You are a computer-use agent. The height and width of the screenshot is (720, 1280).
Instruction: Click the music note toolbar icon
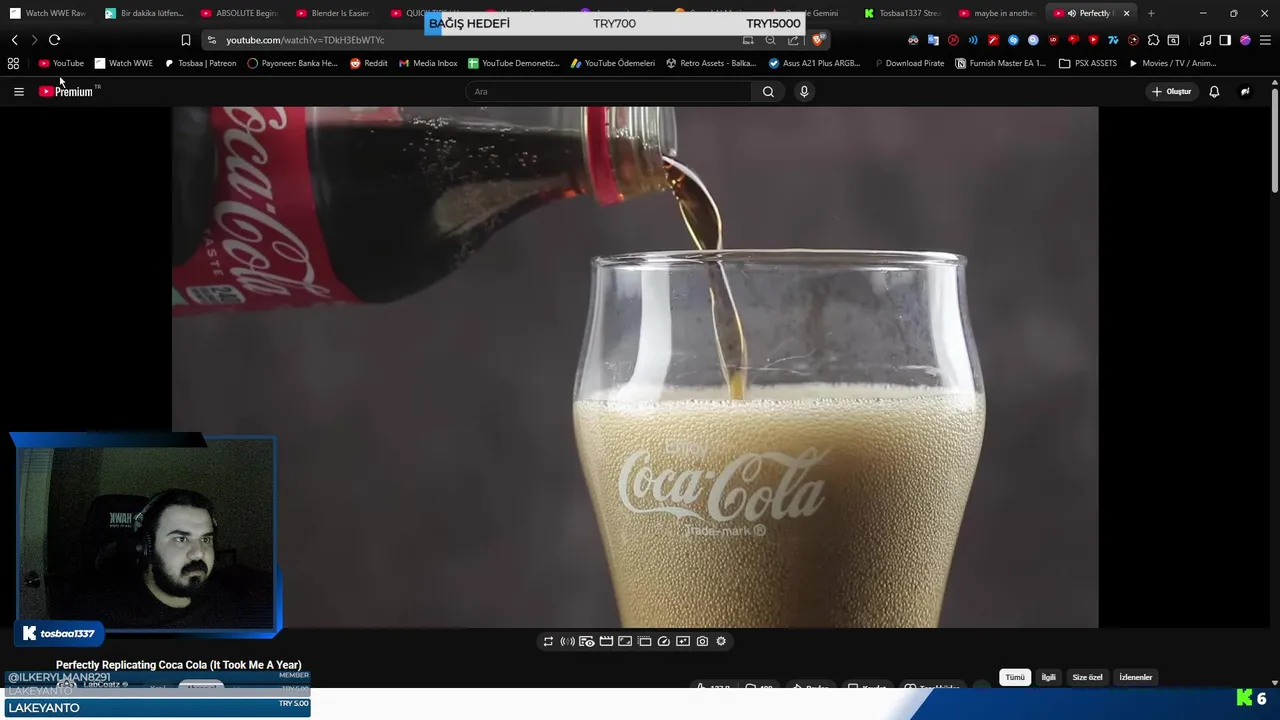(1205, 40)
